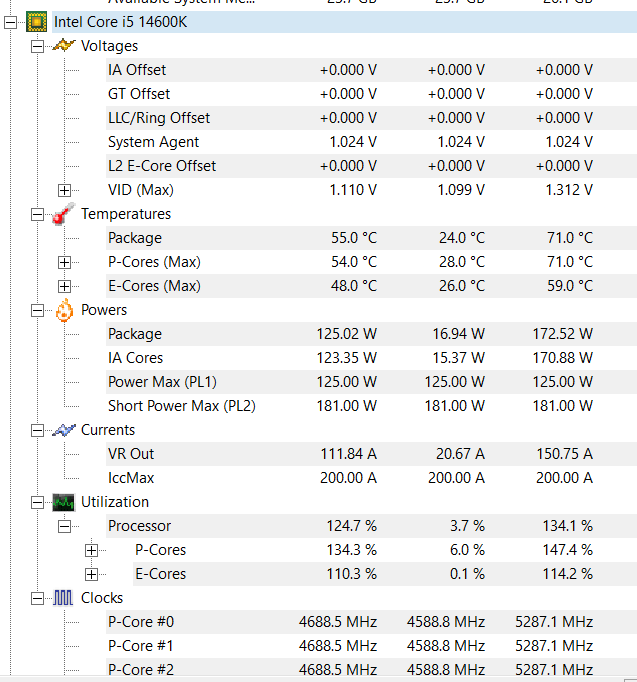Select the VID (Max) label
Image resolution: width=637 pixels, height=682 pixels.
141,190
